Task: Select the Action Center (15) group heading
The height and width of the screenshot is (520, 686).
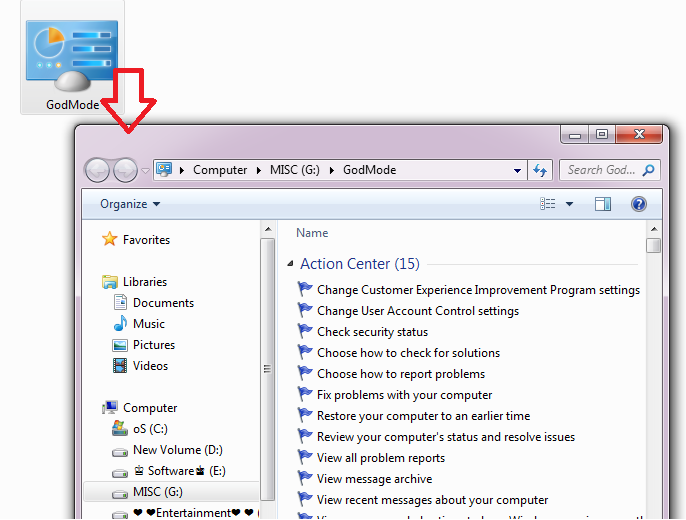Action: (x=360, y=264)
